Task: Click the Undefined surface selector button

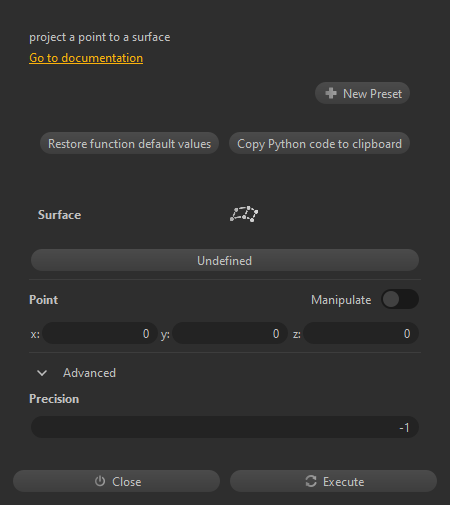Action: 225,260
